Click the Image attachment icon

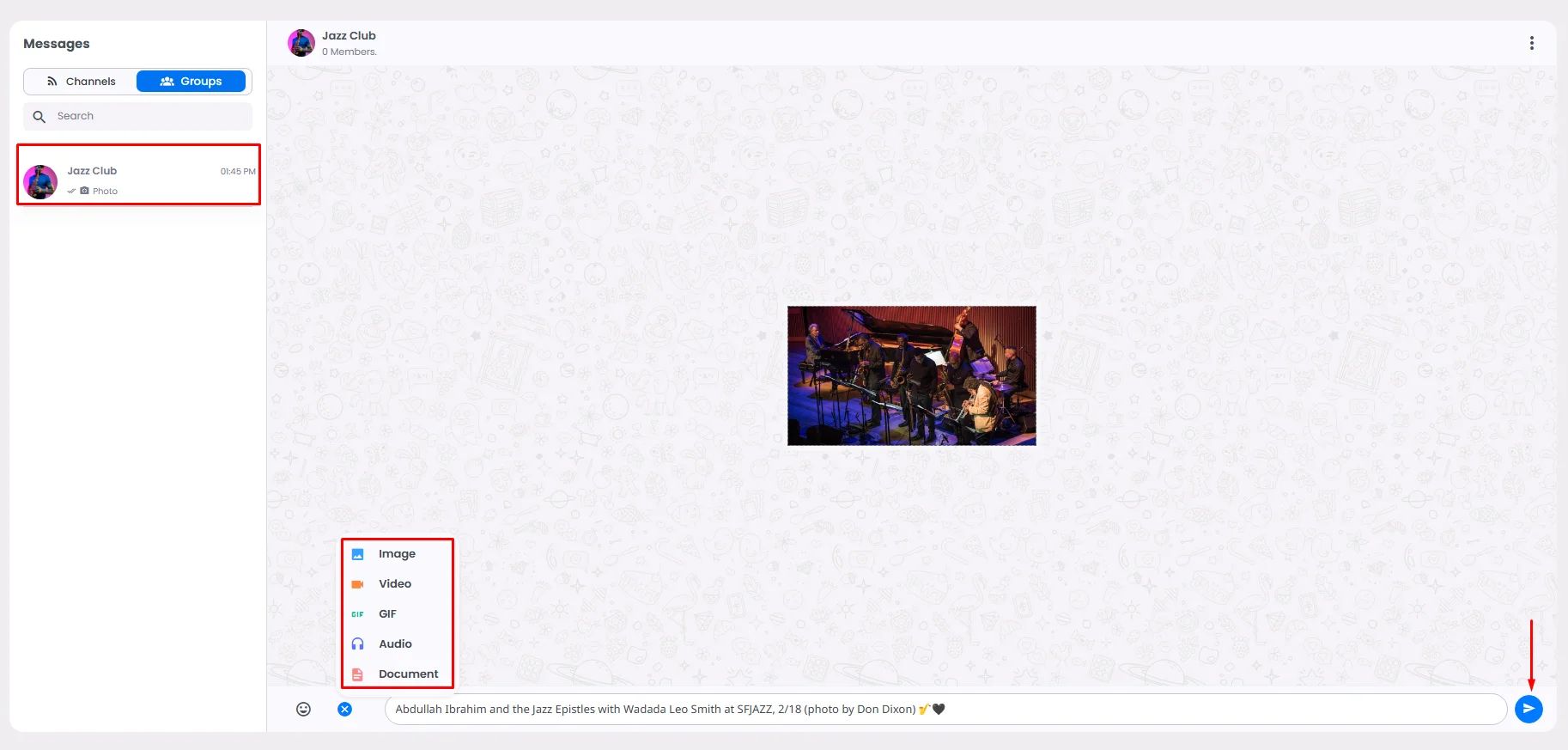[358, 554]
